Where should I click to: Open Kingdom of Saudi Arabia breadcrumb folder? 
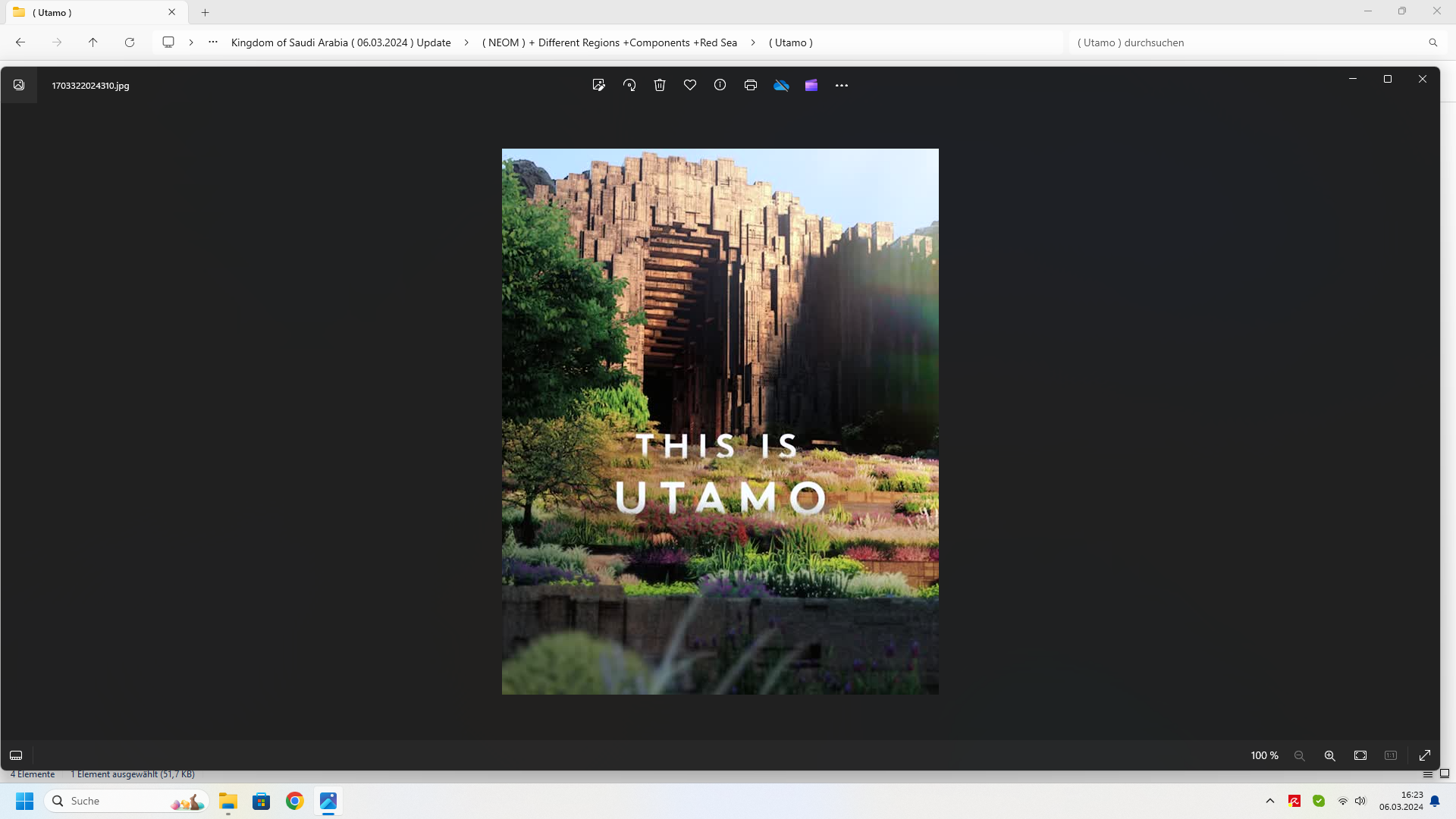pyautogui.click(x=341, y=42)
